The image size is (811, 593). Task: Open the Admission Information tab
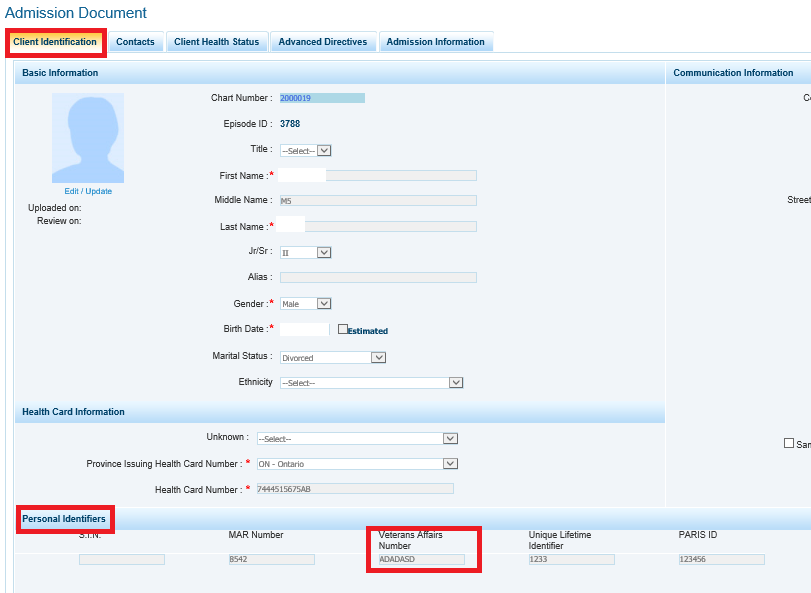[435, 42]
